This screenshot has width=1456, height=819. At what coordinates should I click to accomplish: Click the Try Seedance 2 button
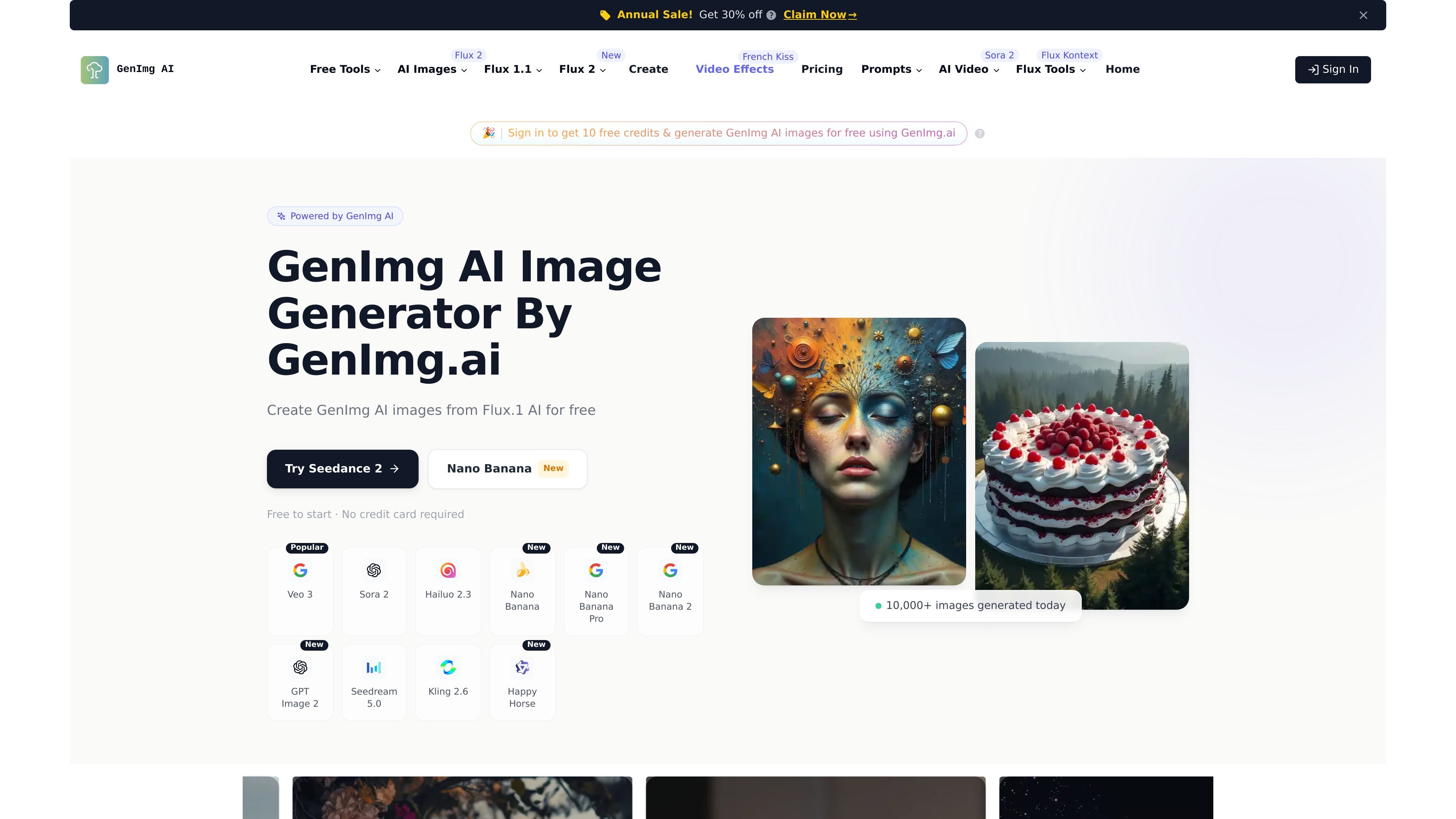tap(342, 469)
